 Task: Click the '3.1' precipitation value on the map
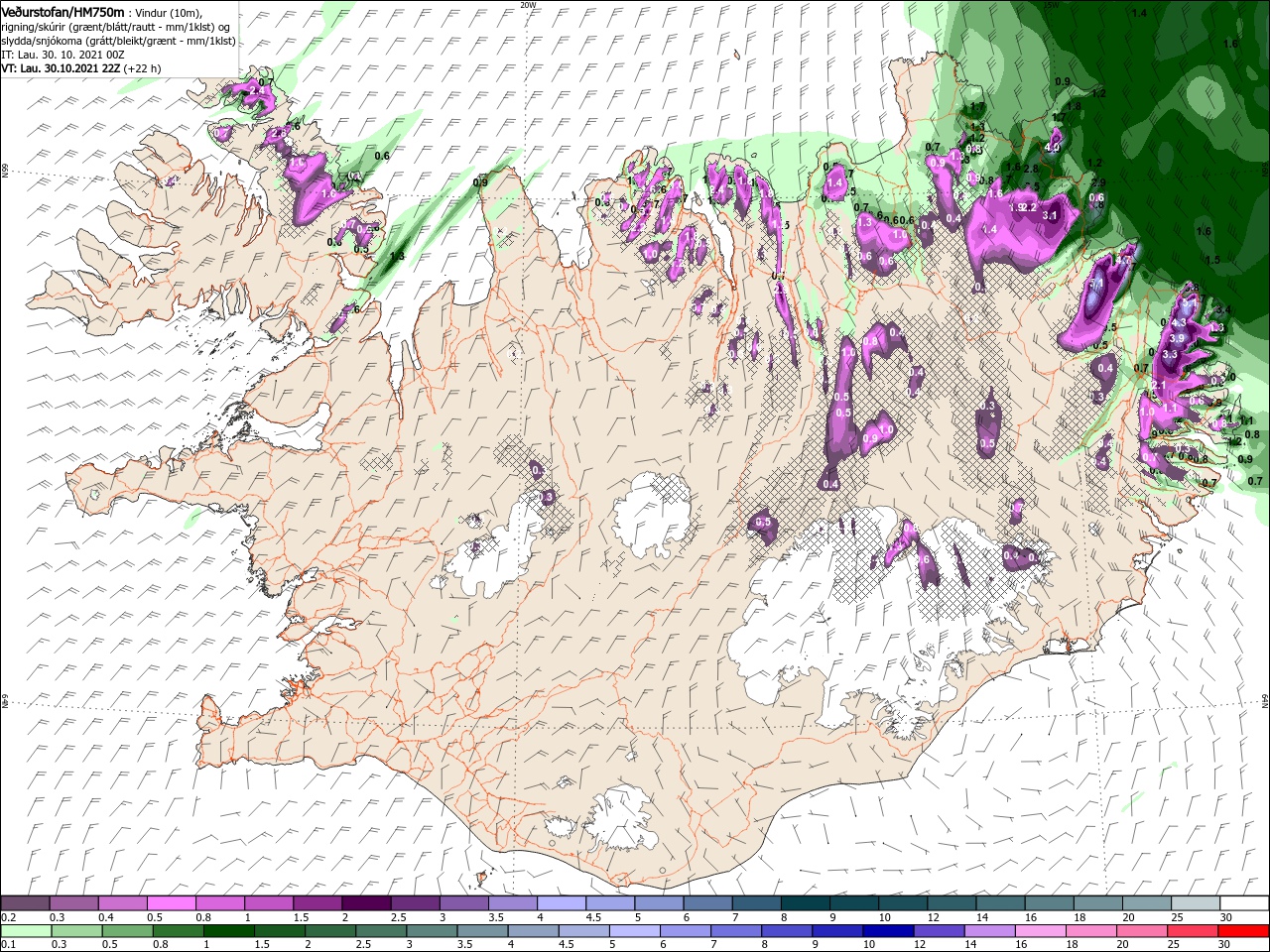pos(1052,214)
